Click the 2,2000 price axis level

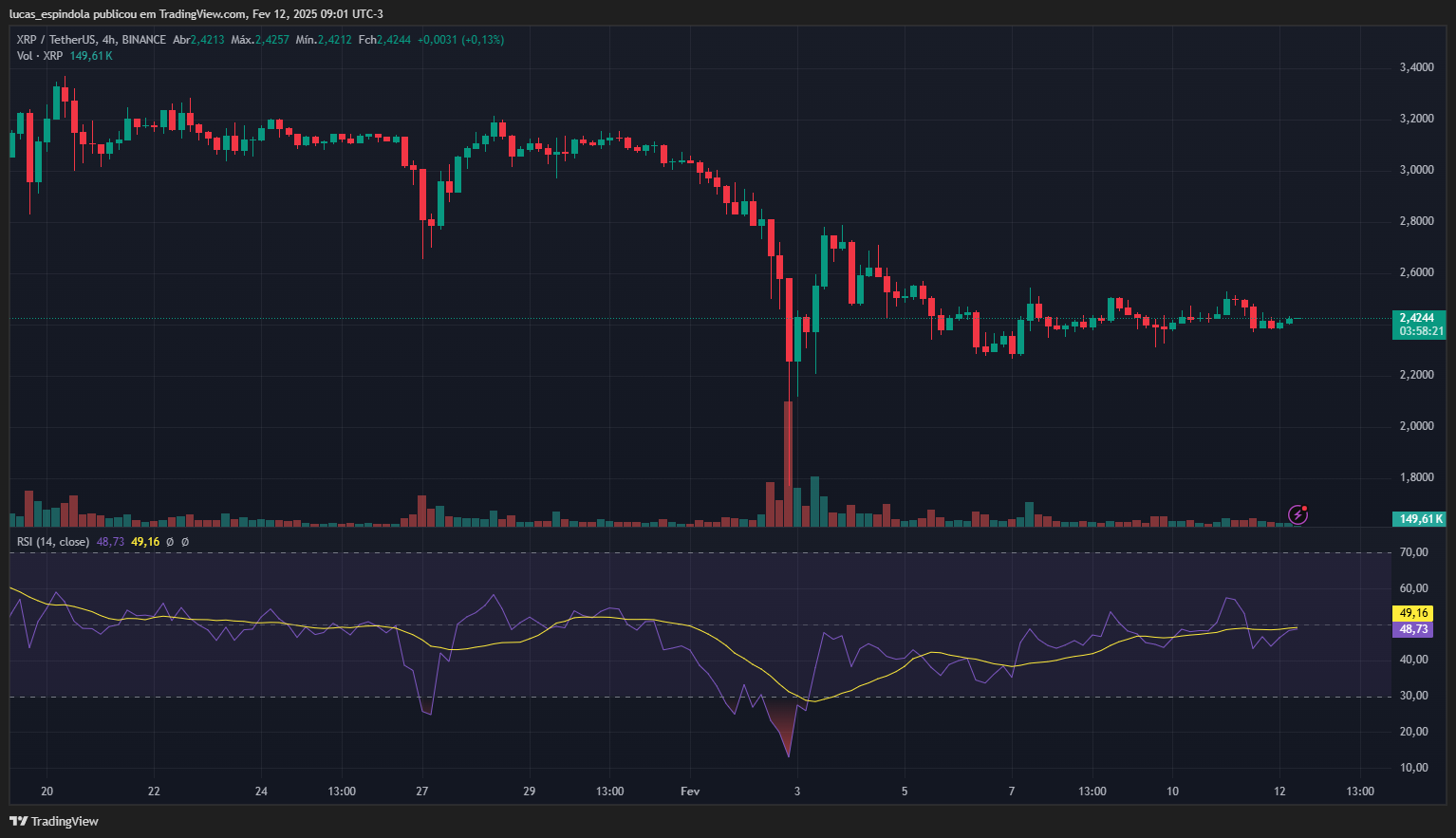point(1416,375)
